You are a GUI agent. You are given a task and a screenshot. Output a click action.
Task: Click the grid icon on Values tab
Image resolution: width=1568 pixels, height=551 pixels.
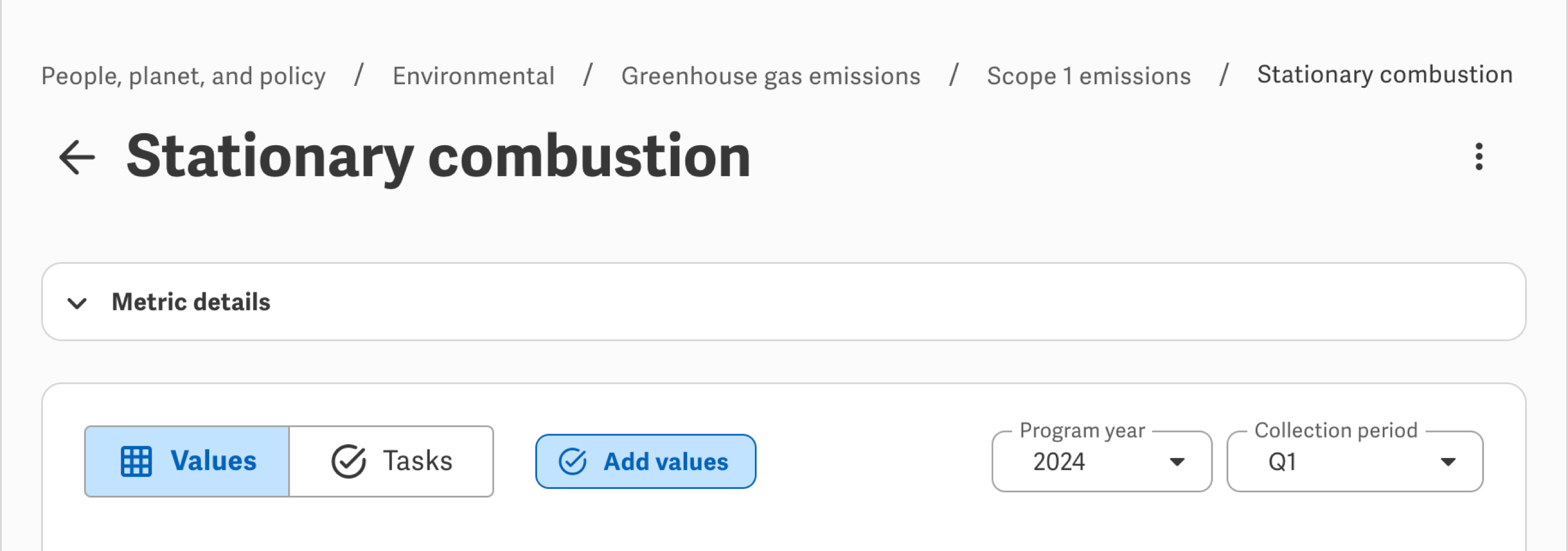click(x=136, y=461)
